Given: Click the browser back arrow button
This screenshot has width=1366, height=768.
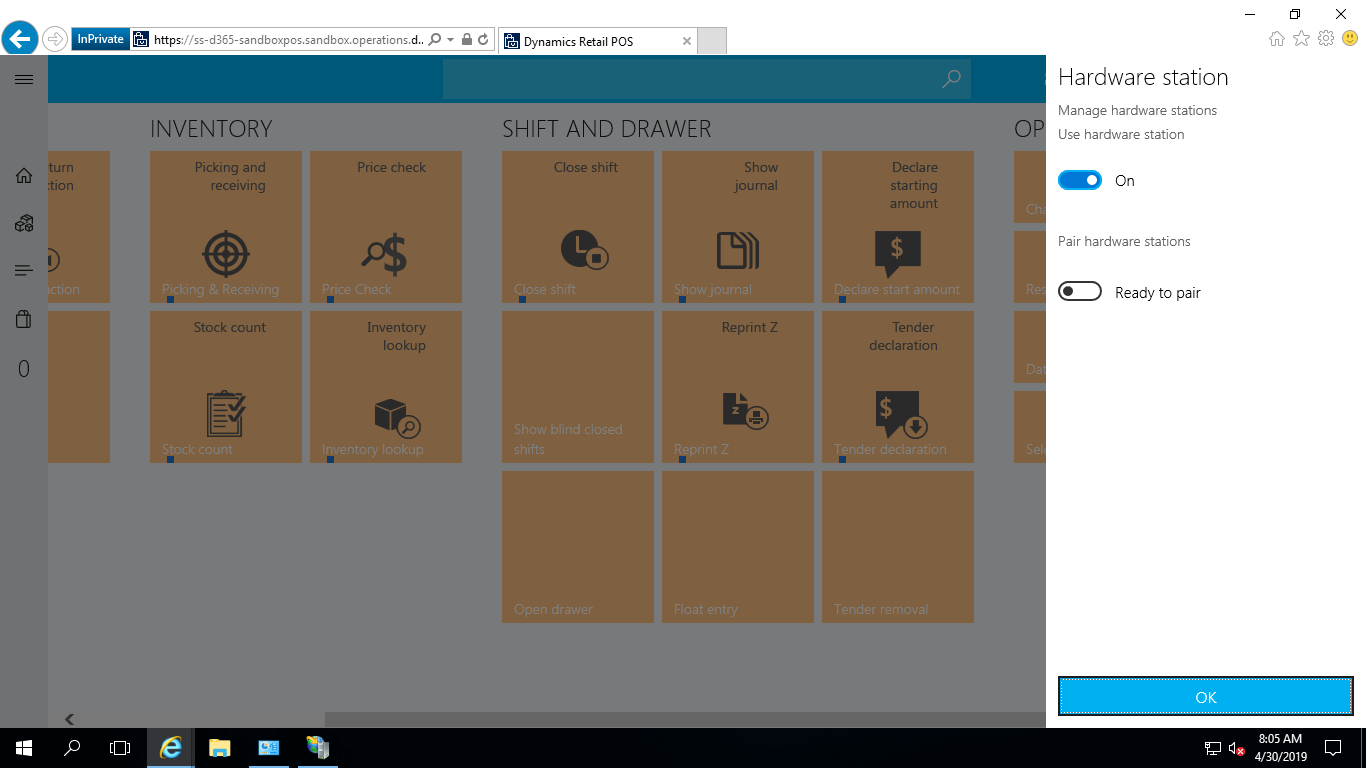Looking at the screenshot, I should pos(20,39).
